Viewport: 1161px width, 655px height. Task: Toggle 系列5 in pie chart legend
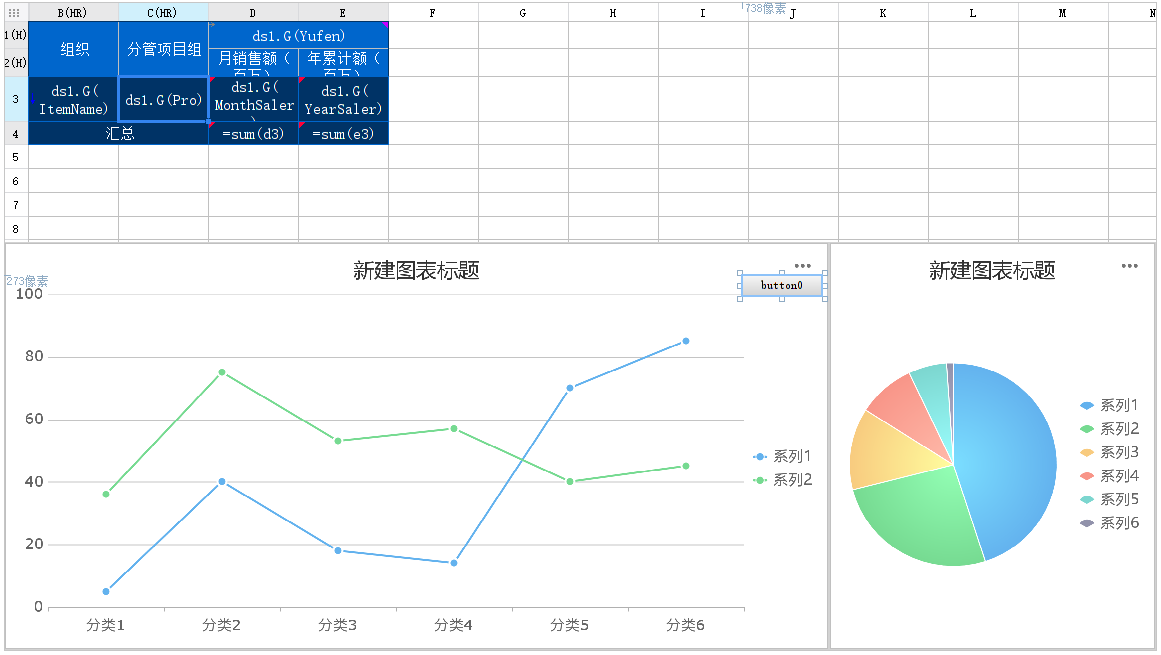[x=1109, y=500]
